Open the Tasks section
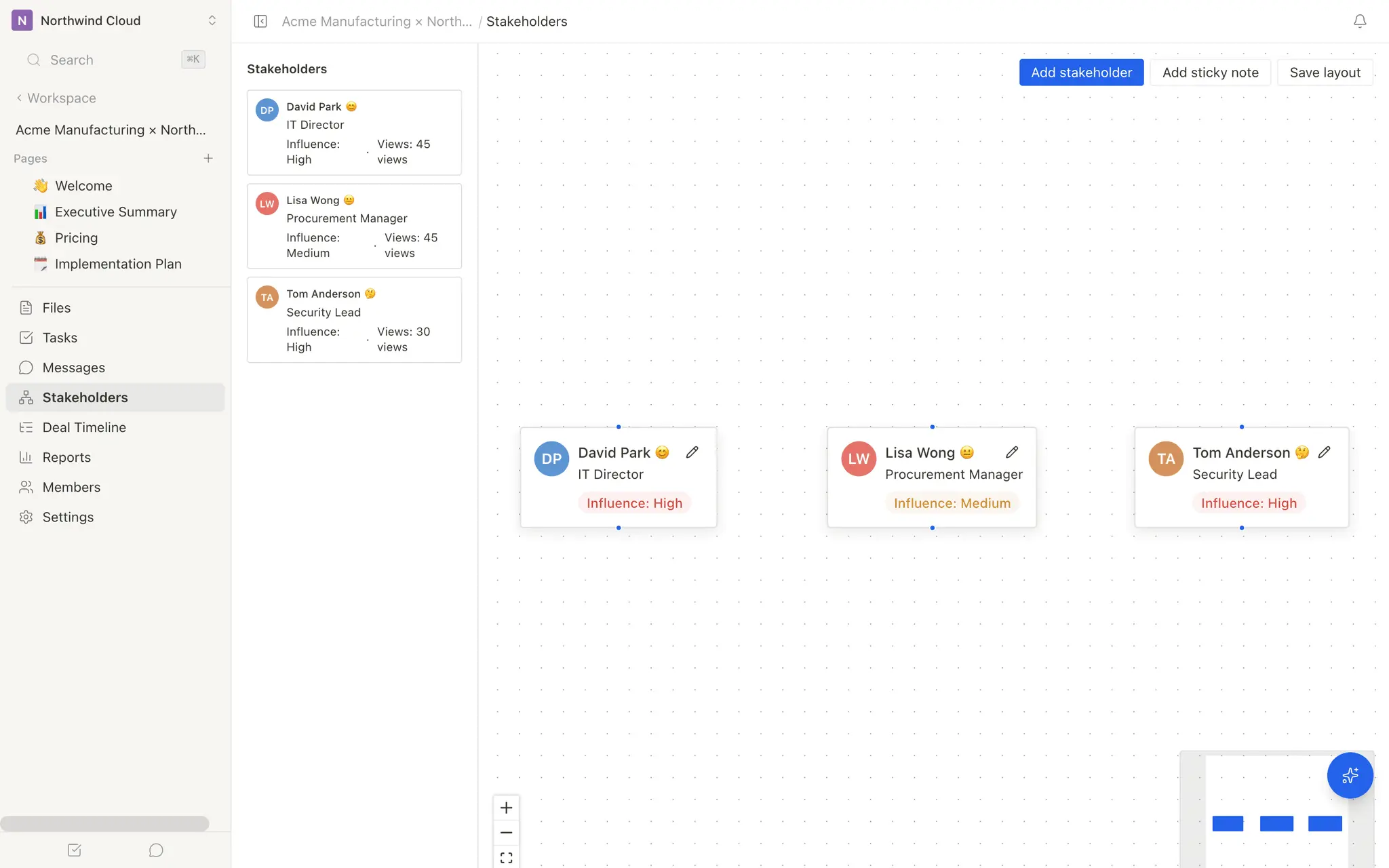This screenshot has height=868, width=1389. coord(115,338)
